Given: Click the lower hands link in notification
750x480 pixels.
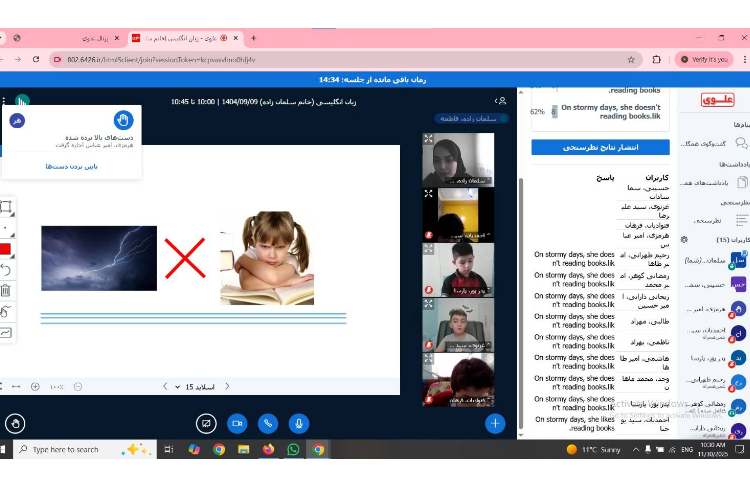Looking at the screenshot, I should [x=70, y=166].
